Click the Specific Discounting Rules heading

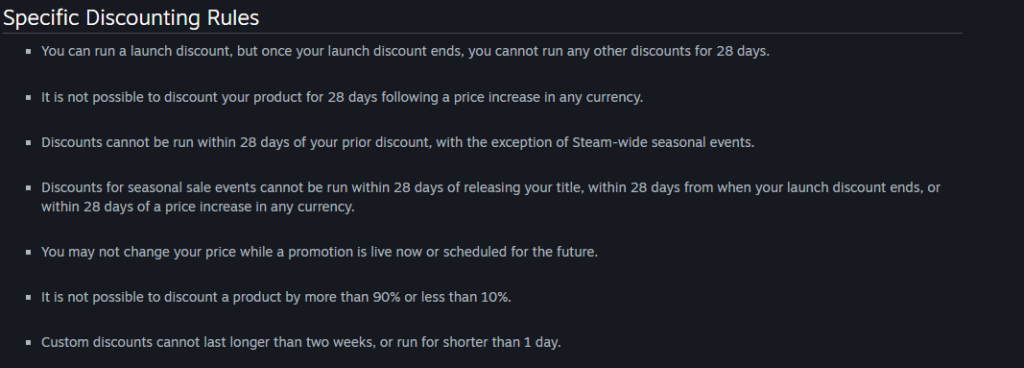[x=131, y=18]
